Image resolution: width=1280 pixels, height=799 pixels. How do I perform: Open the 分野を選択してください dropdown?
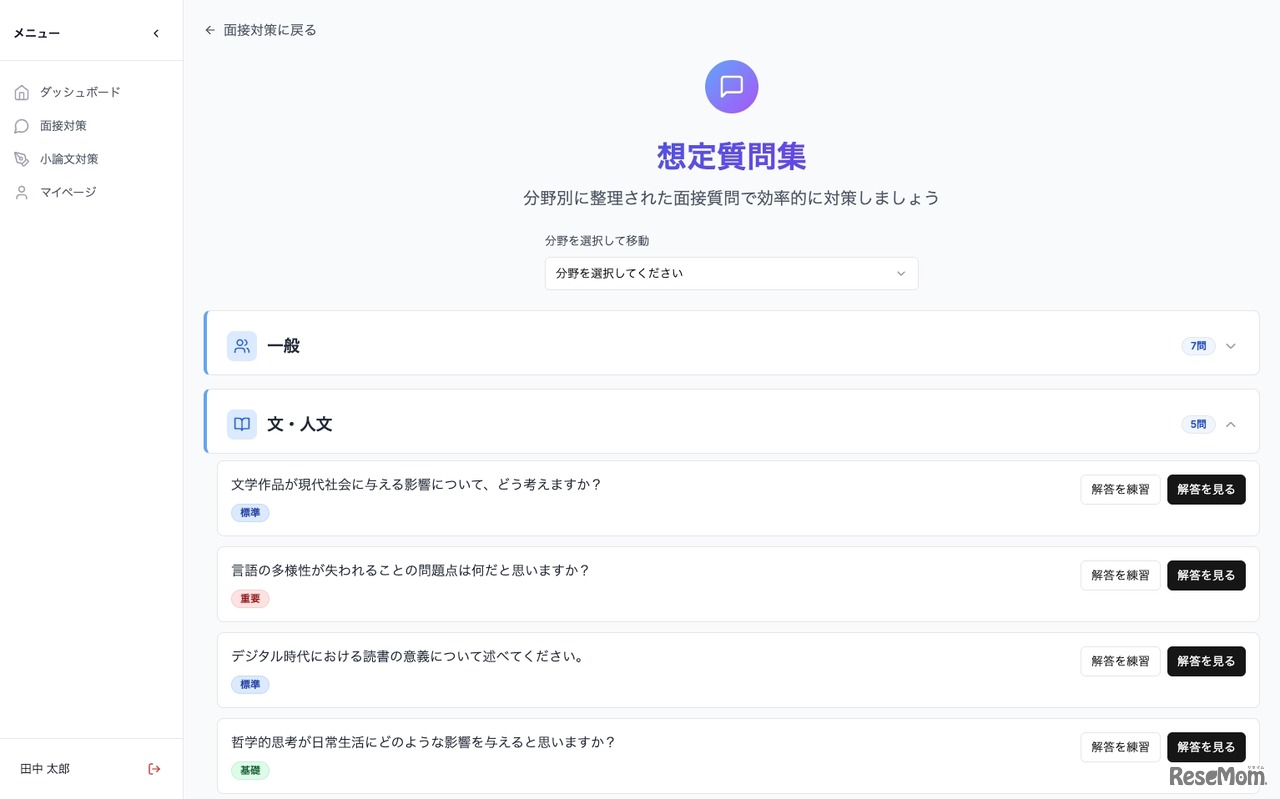coord(731,273)
